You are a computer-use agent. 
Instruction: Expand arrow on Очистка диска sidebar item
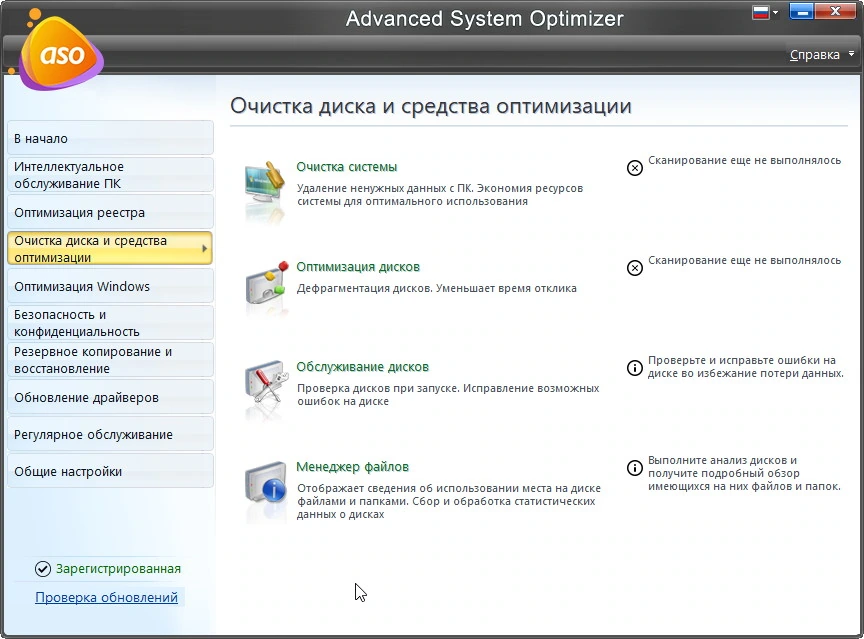tap(204, 248)
